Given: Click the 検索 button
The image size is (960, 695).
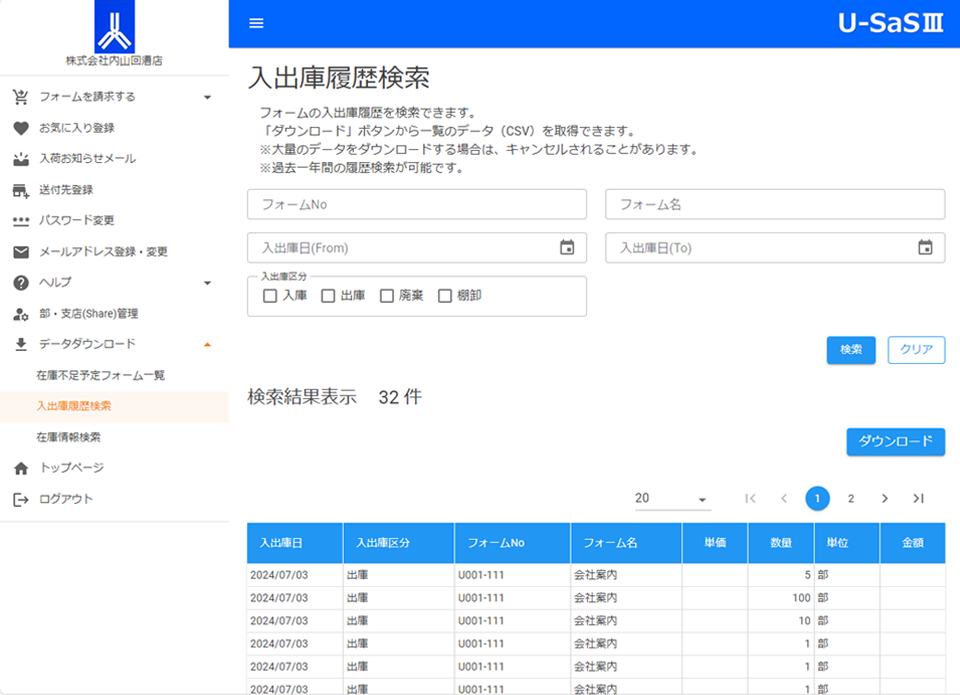Looking at the screenshot, I should click(x=851, y=350).
